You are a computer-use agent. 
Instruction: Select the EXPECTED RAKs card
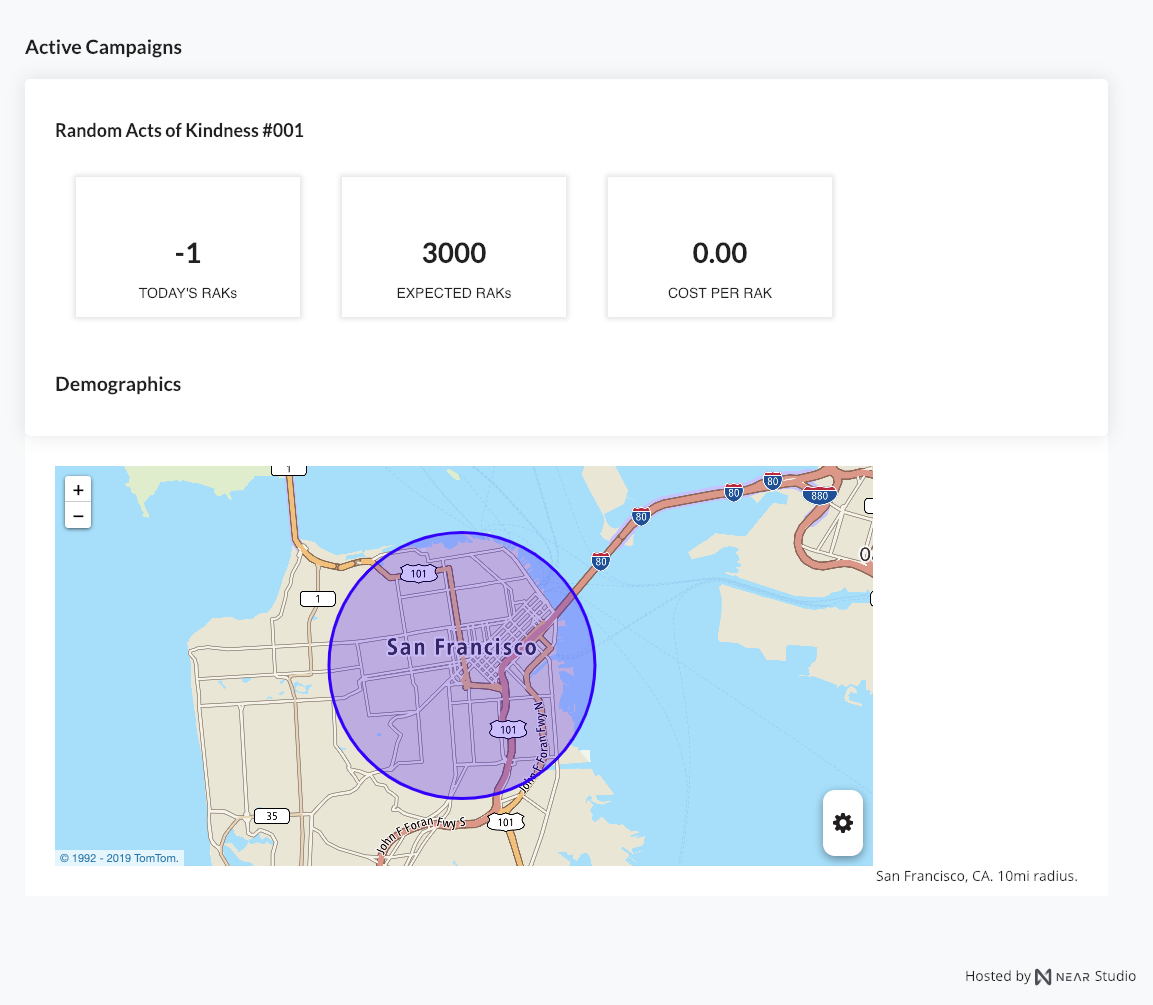click(454, 248)
